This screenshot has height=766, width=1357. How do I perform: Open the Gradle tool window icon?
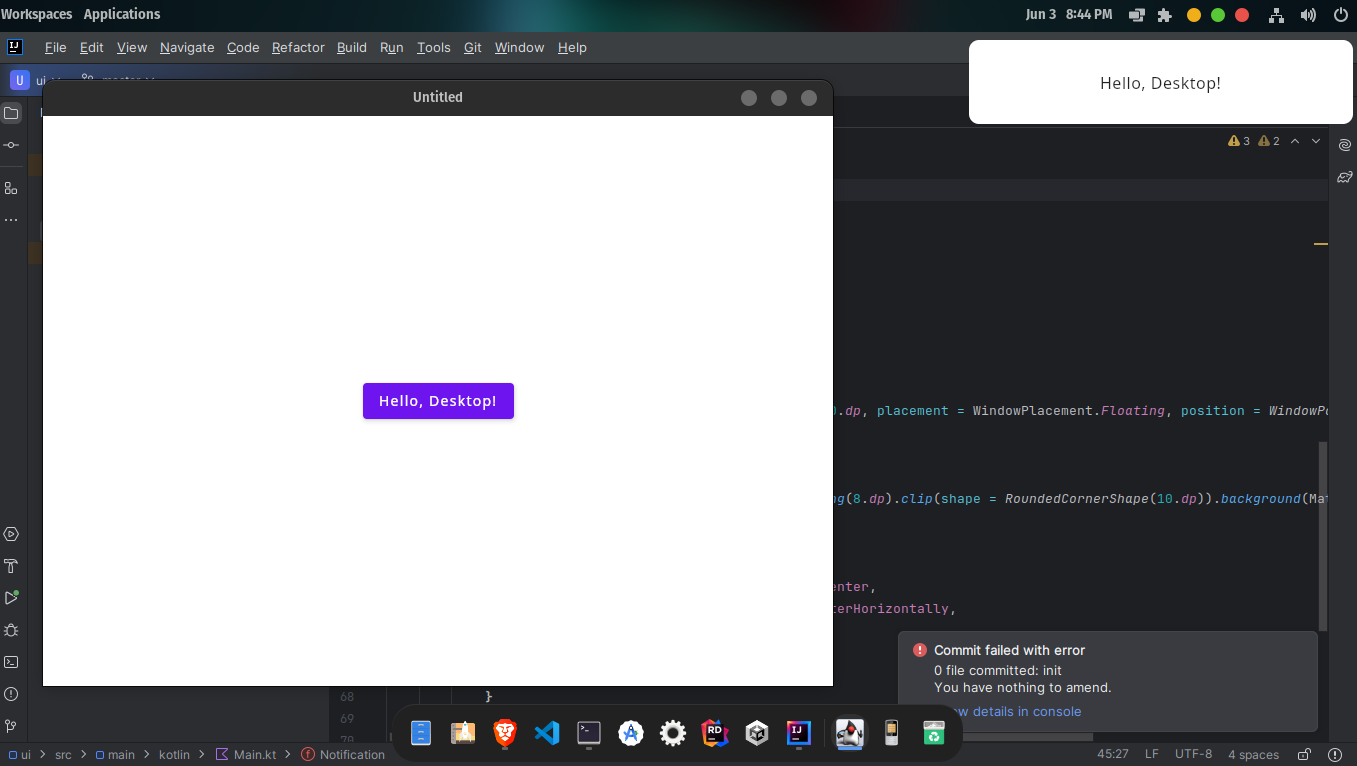click(1345, 177)
